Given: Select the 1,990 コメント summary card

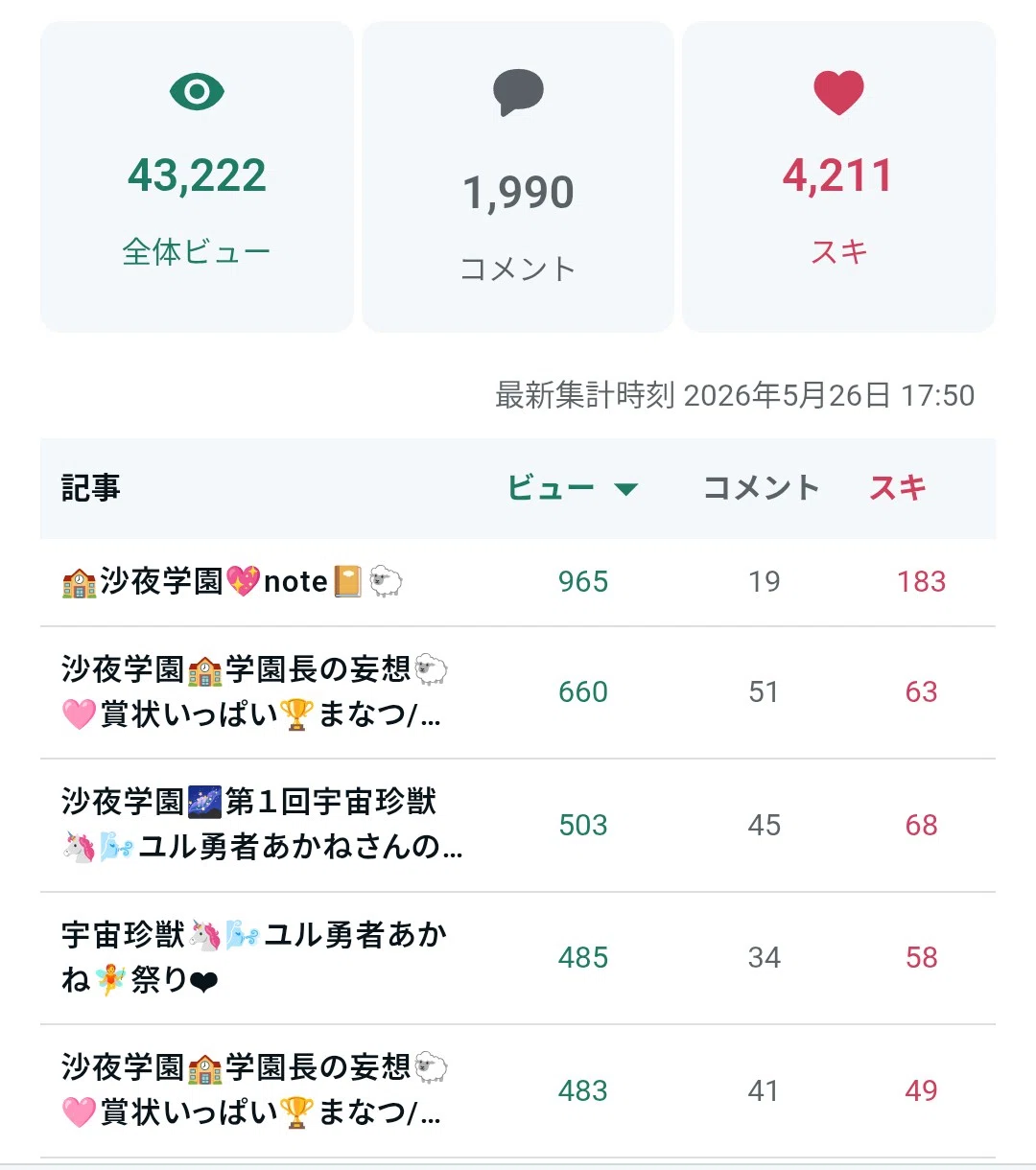Looking at the screenshot, I should [518, 177].
